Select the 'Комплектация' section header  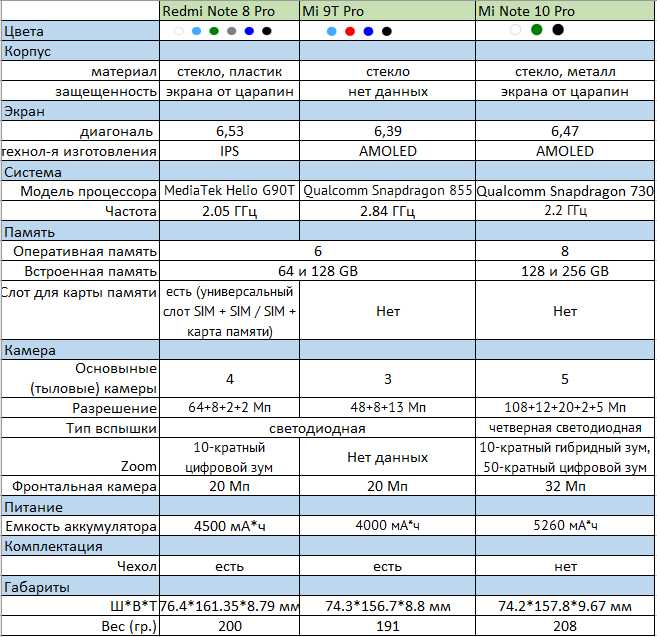[80, 546]
